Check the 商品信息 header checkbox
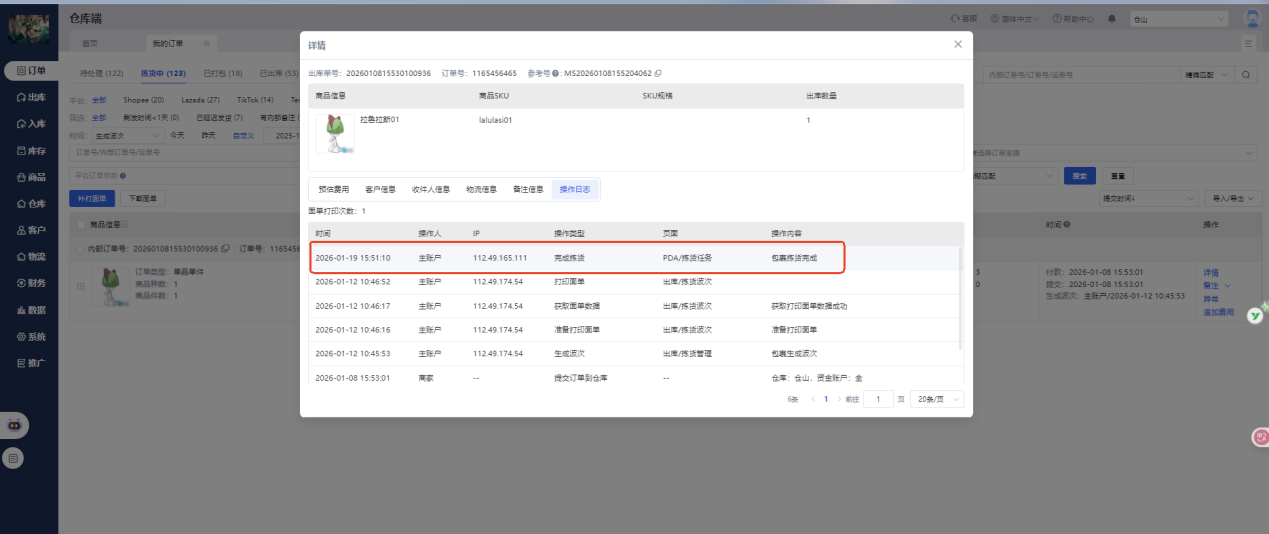The height and width of the screenshot is (534, 1269). [x=83, y=225]
